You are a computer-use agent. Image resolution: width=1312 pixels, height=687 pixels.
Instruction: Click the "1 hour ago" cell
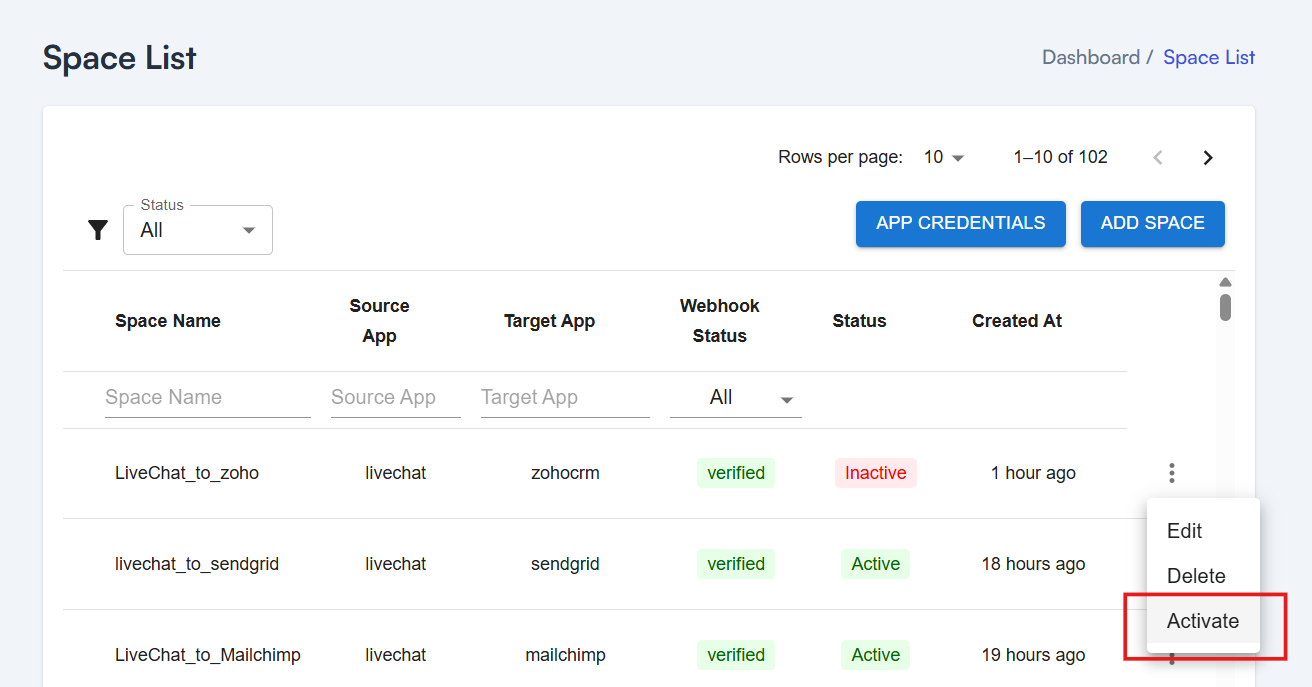pos(1033,473)
